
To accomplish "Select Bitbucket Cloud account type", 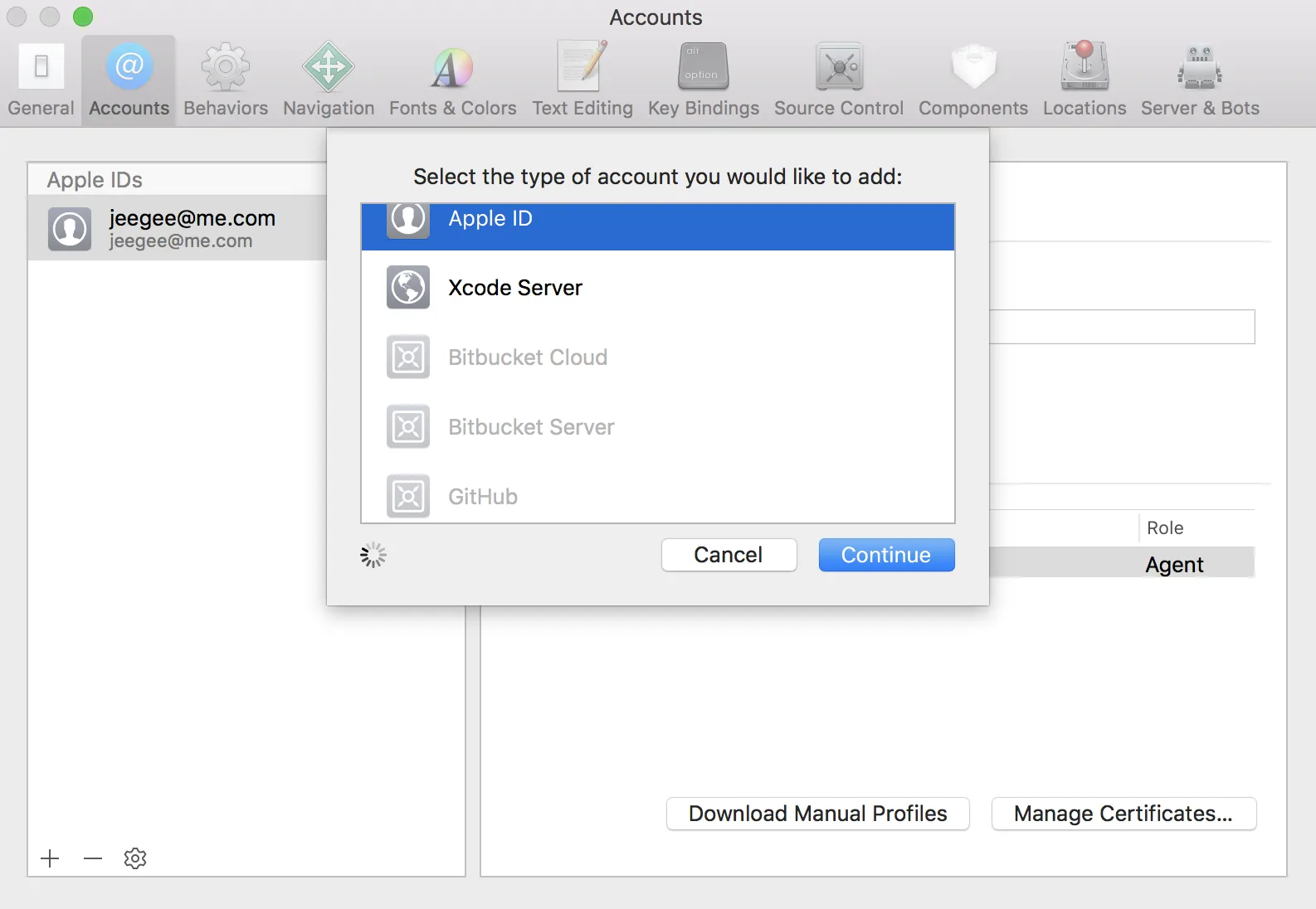I will [658, 357].
